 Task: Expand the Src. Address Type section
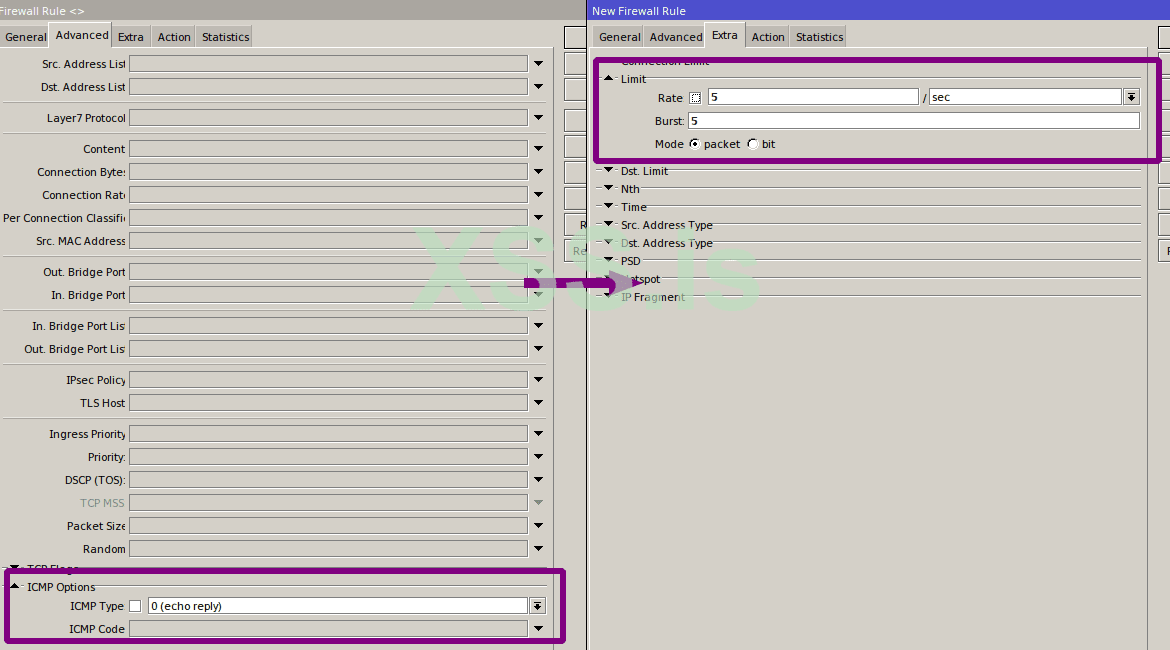click(x=608, y=224)
